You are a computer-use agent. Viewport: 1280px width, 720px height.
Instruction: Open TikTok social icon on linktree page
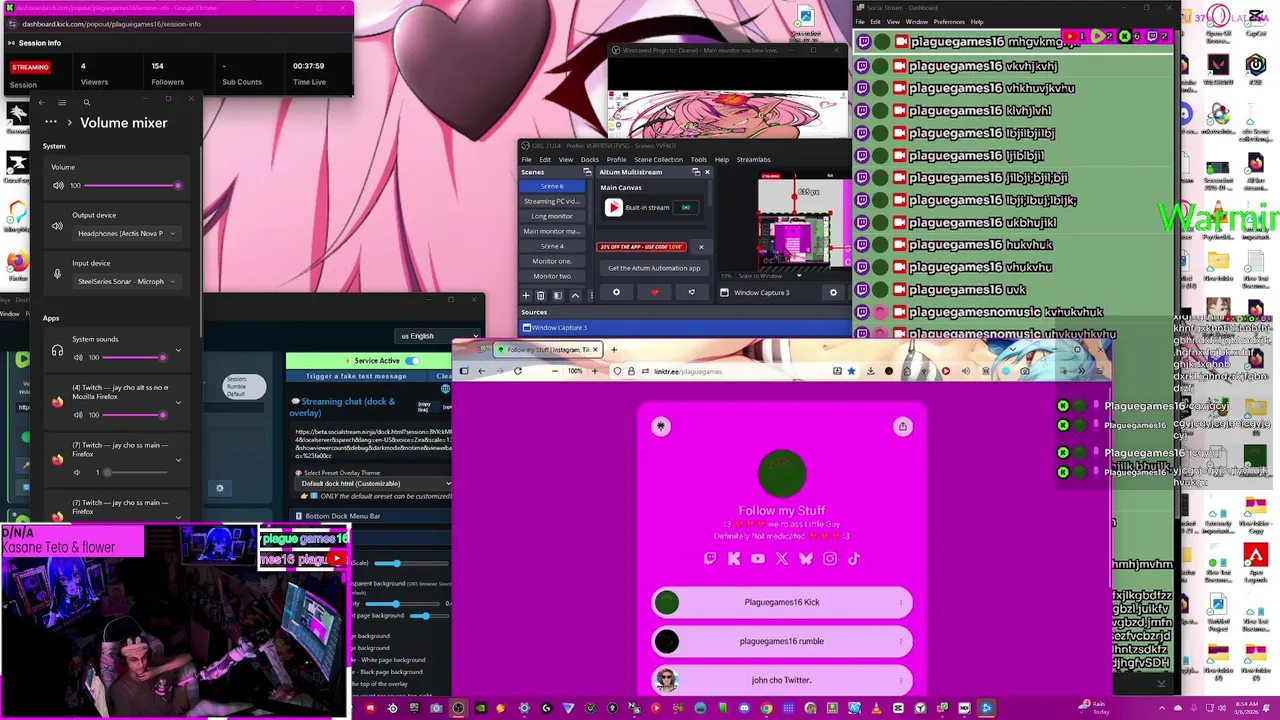[x=854, y=559]
